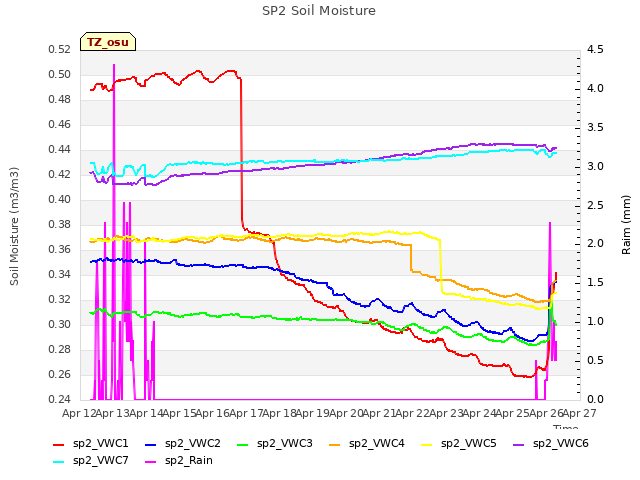Click the sp2_VWC6 legend label
The height and width of the screenshot is (480, 640).
pyautogui.click(x=561, y=444)
